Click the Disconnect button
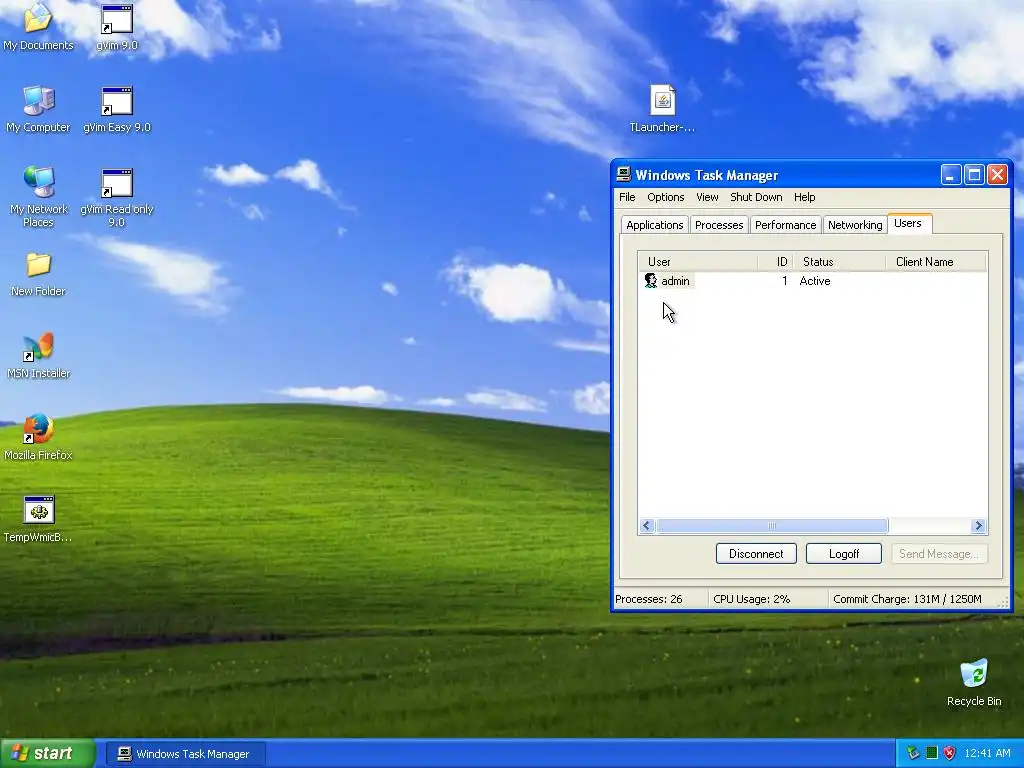This screenshot has height=768, width=1024. 756,554
